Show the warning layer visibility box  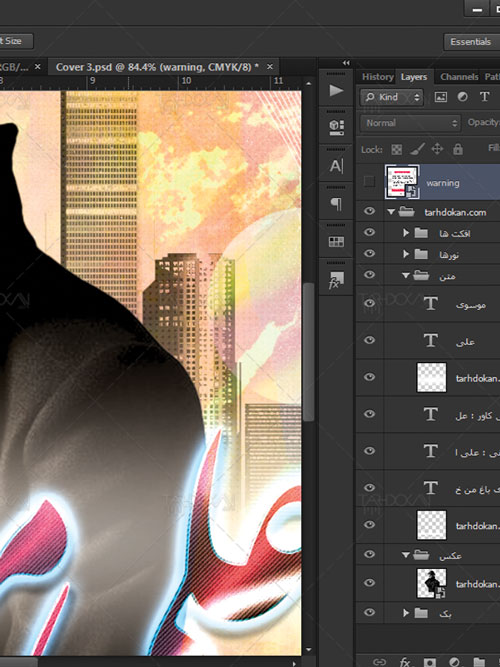[369, 182]
